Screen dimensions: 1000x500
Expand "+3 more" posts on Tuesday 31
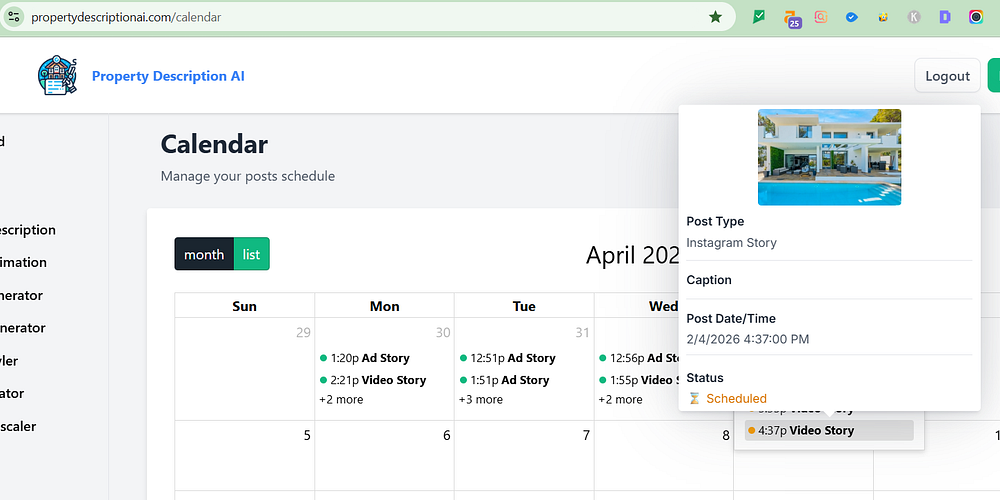tap(481, 400)
